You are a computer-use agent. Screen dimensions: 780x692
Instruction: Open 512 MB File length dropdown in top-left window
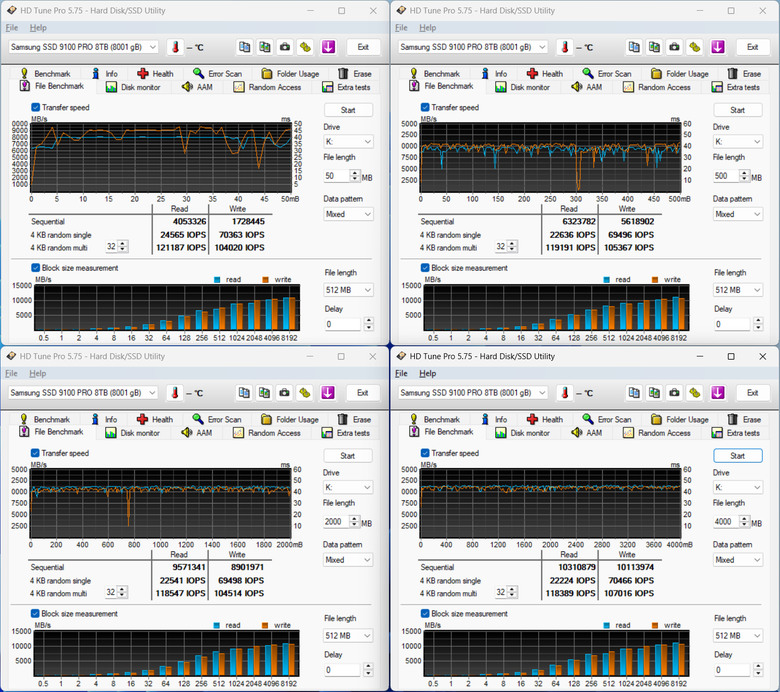[348, 290]
